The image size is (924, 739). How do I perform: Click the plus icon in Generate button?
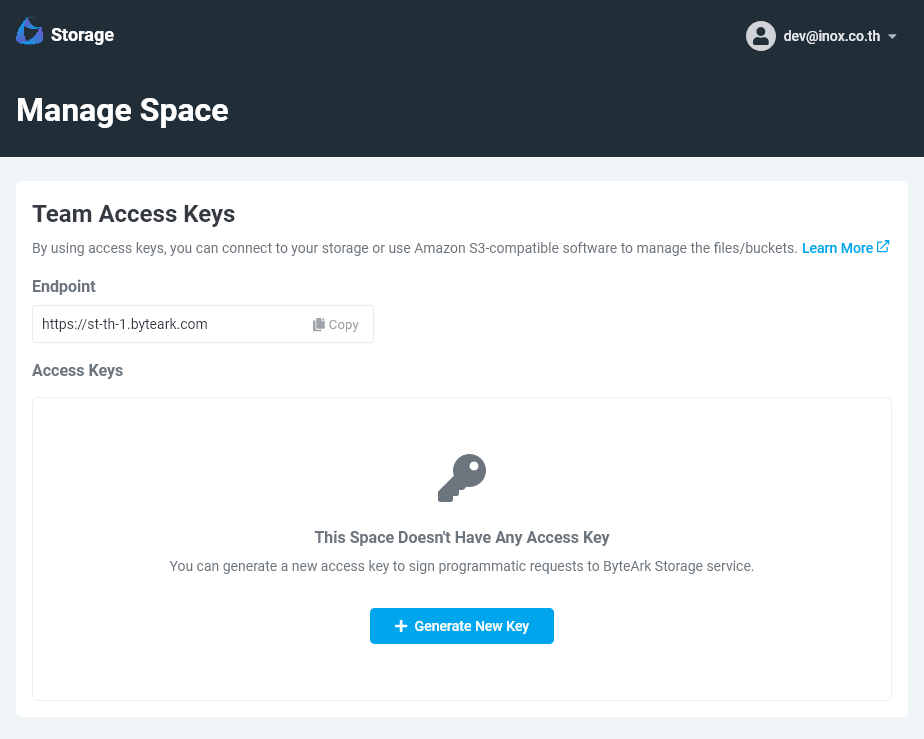(401, 626)
